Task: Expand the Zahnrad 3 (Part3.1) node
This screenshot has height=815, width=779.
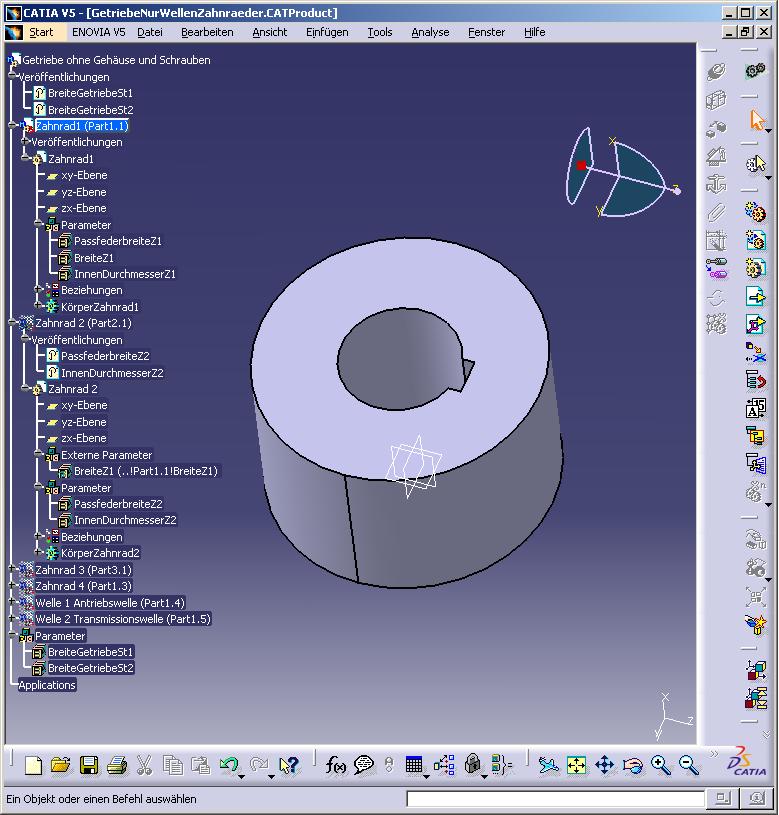Action: tap(12, 569)
